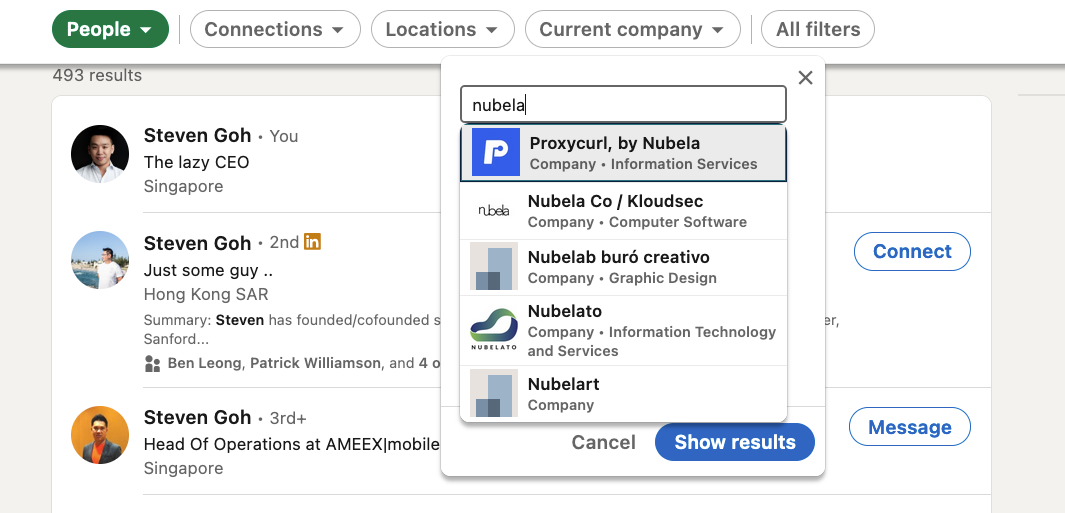Viewport: 1065px width, 513px height.
Task: Click "Company • Computer Software" subtitle text
Action: tap(637, 222)
